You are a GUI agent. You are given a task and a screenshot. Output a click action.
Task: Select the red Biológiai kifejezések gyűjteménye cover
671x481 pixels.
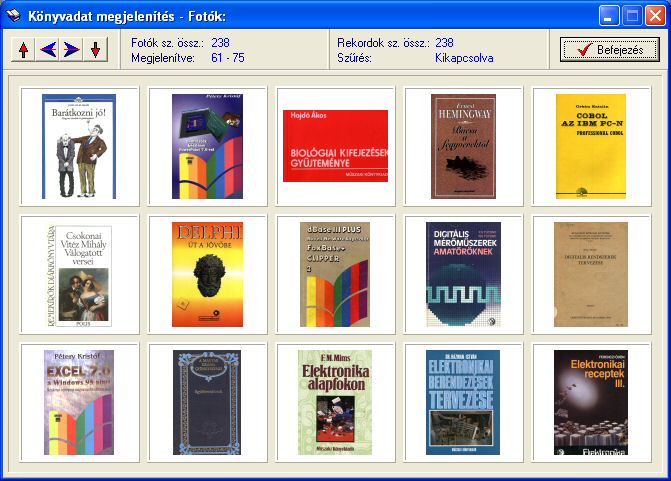coord(336,146)
